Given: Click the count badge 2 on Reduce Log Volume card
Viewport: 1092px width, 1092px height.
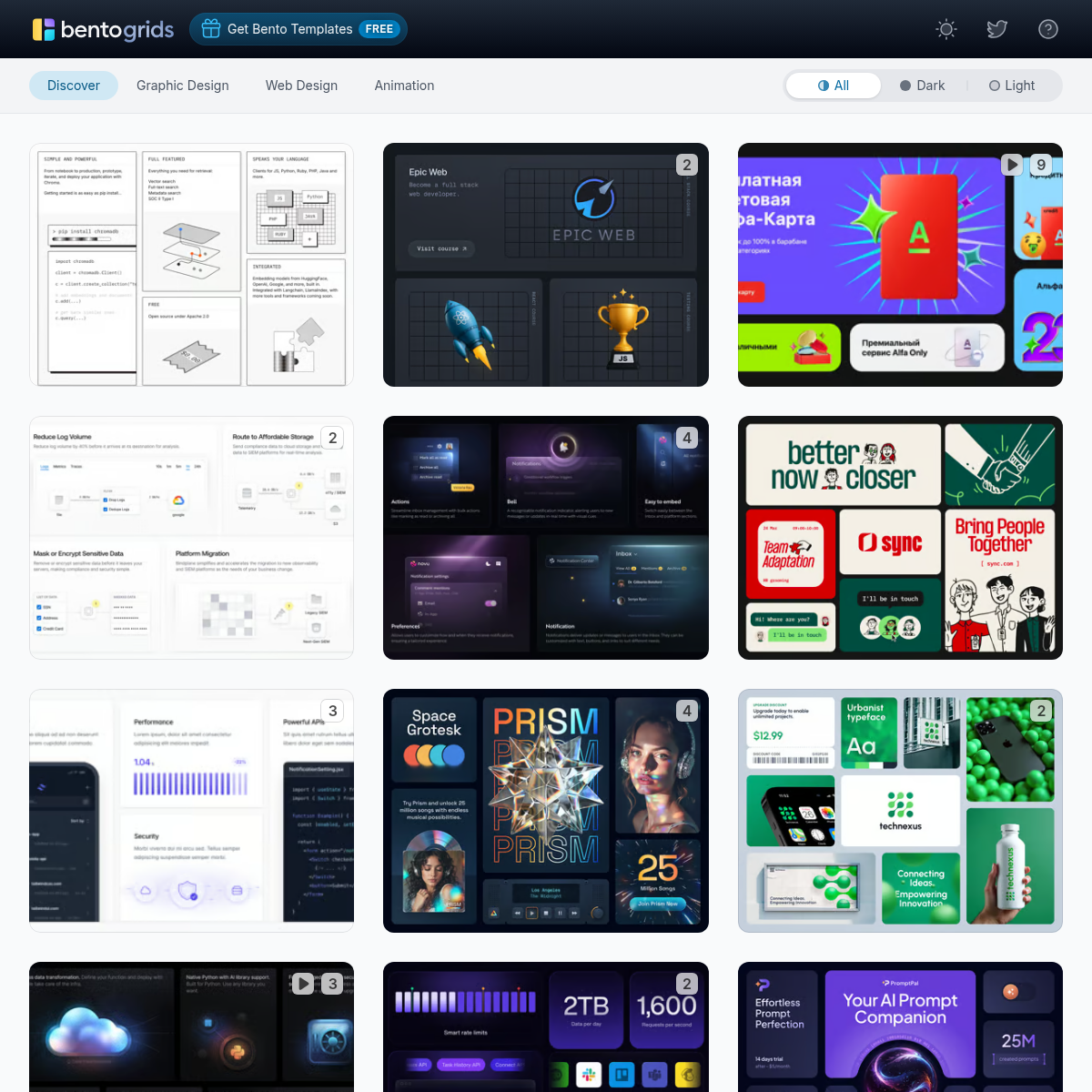Looking at the screenshot, I should [x=333, y=438].
